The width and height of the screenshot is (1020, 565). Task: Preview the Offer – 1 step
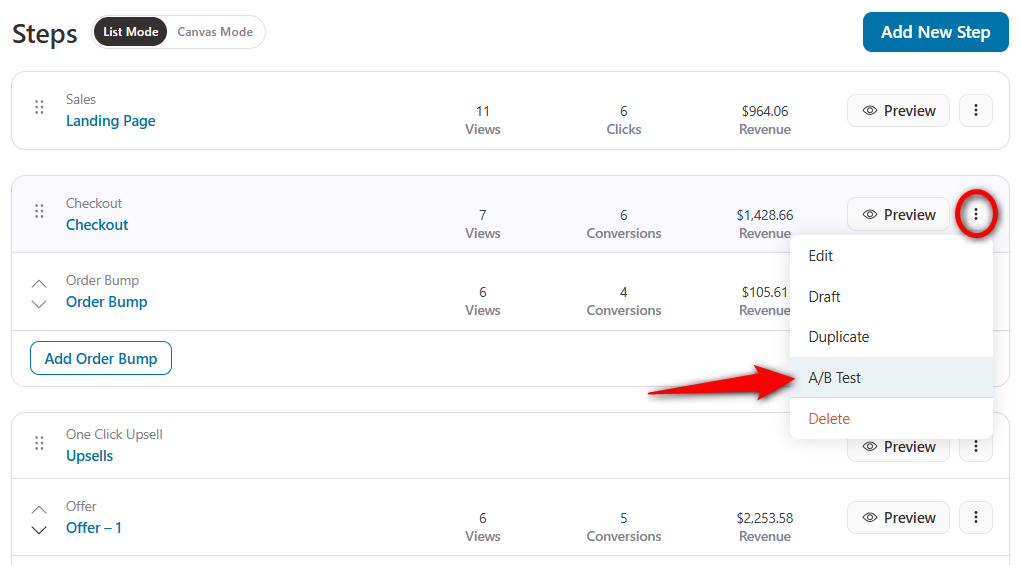pos(898,518)
